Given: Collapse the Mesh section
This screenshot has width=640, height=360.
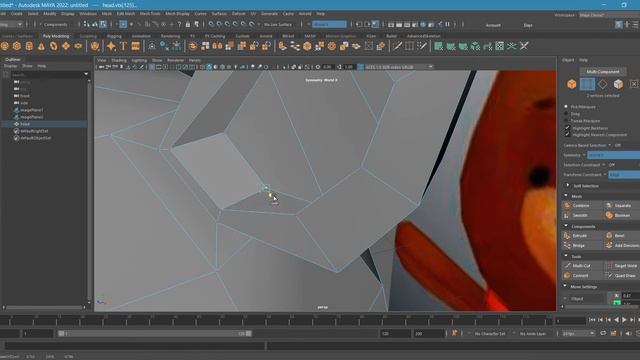Looking at the screenshot, I should click(x=566, y=196).
